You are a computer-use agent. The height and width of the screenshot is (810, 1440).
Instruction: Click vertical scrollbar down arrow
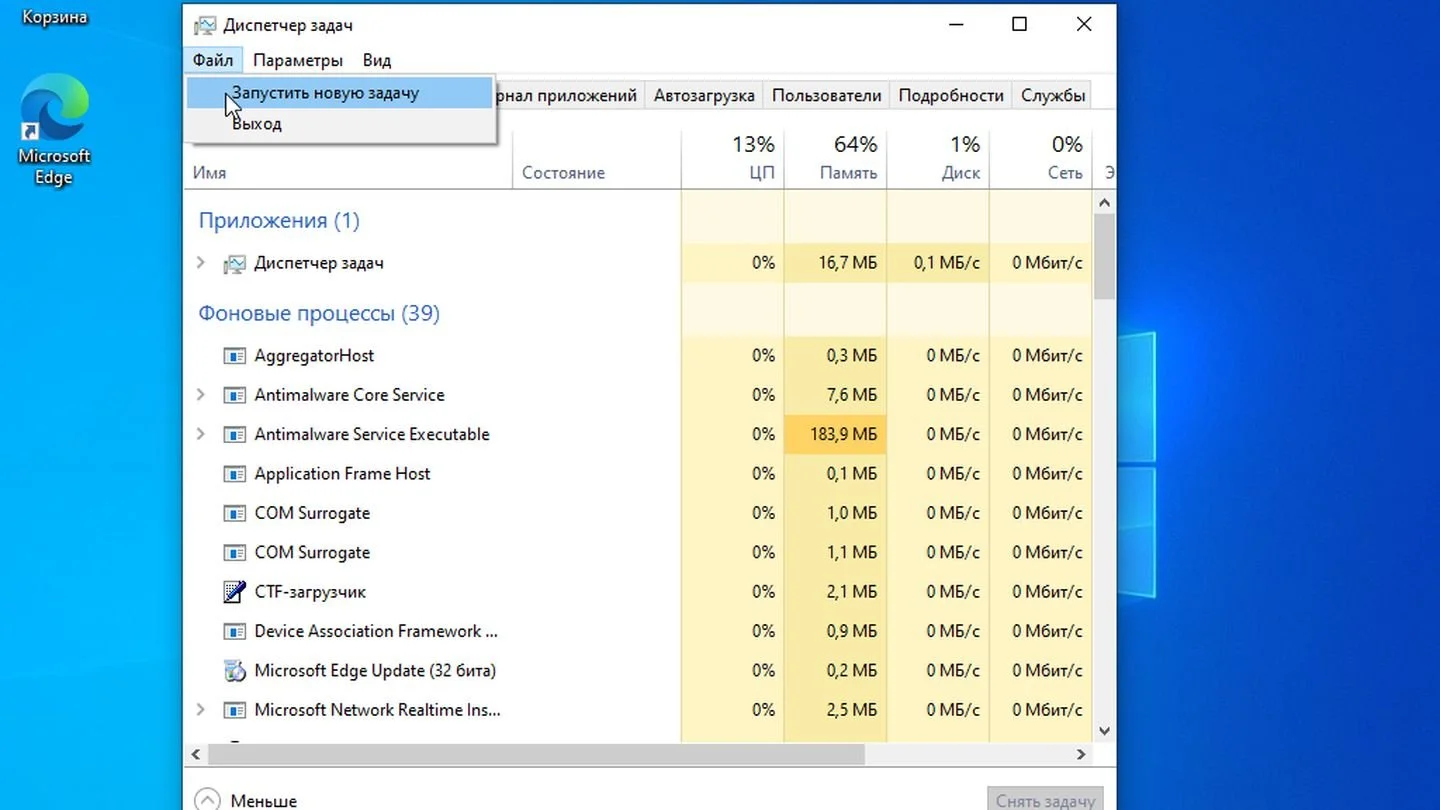coord(1105,731)
